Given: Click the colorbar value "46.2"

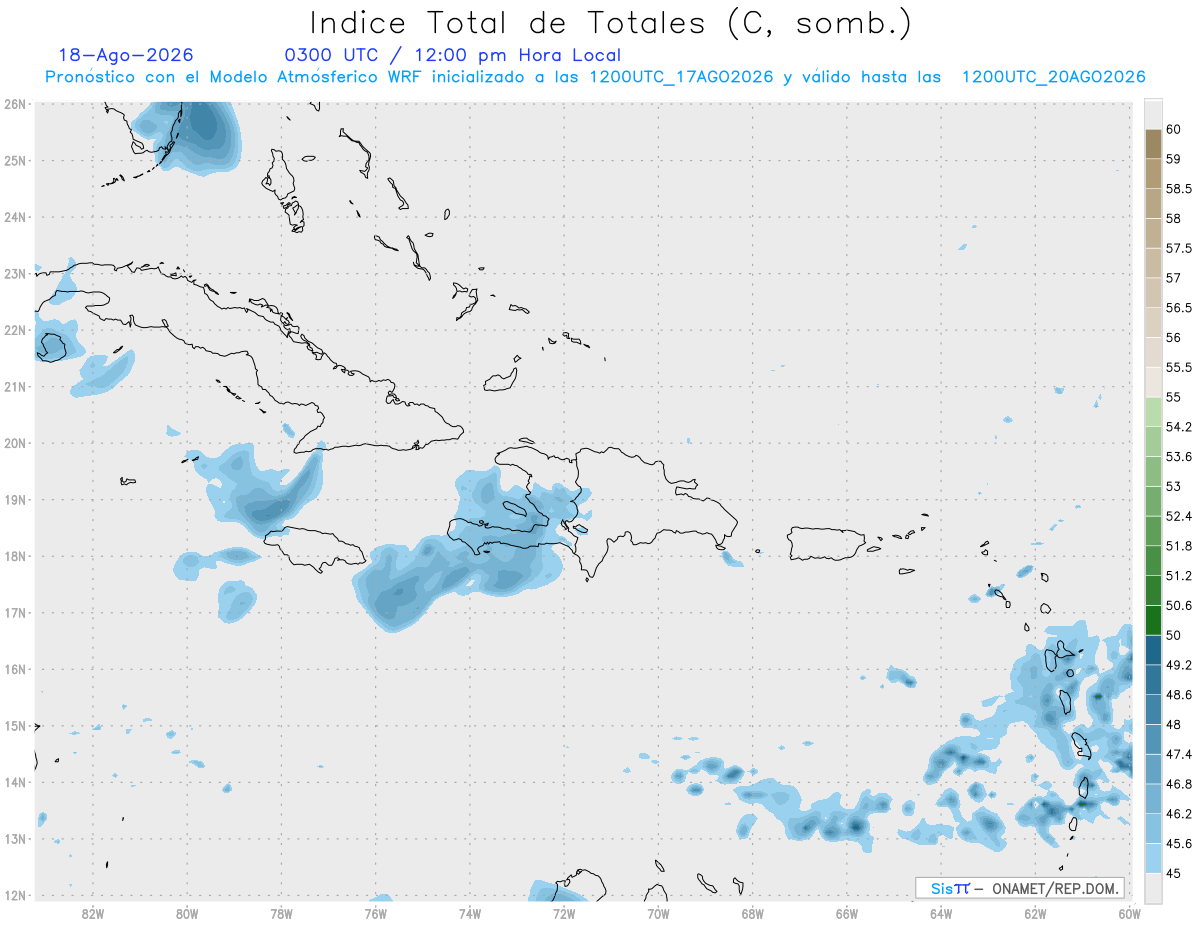Looking at the screenshot, I should tap(1178, 814).
